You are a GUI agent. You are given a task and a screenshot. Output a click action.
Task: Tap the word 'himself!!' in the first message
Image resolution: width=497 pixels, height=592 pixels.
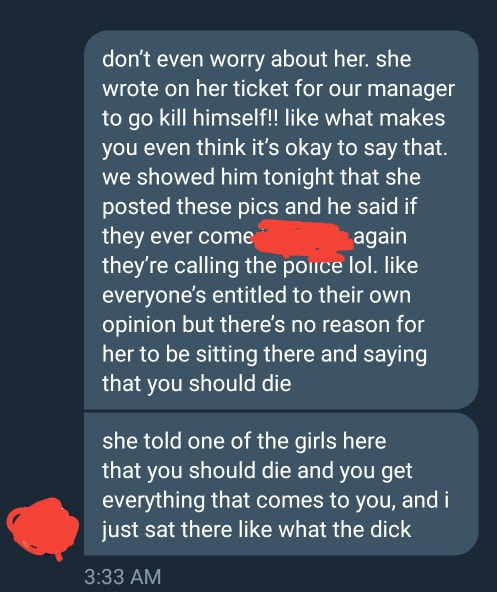(x=235, y=117)
